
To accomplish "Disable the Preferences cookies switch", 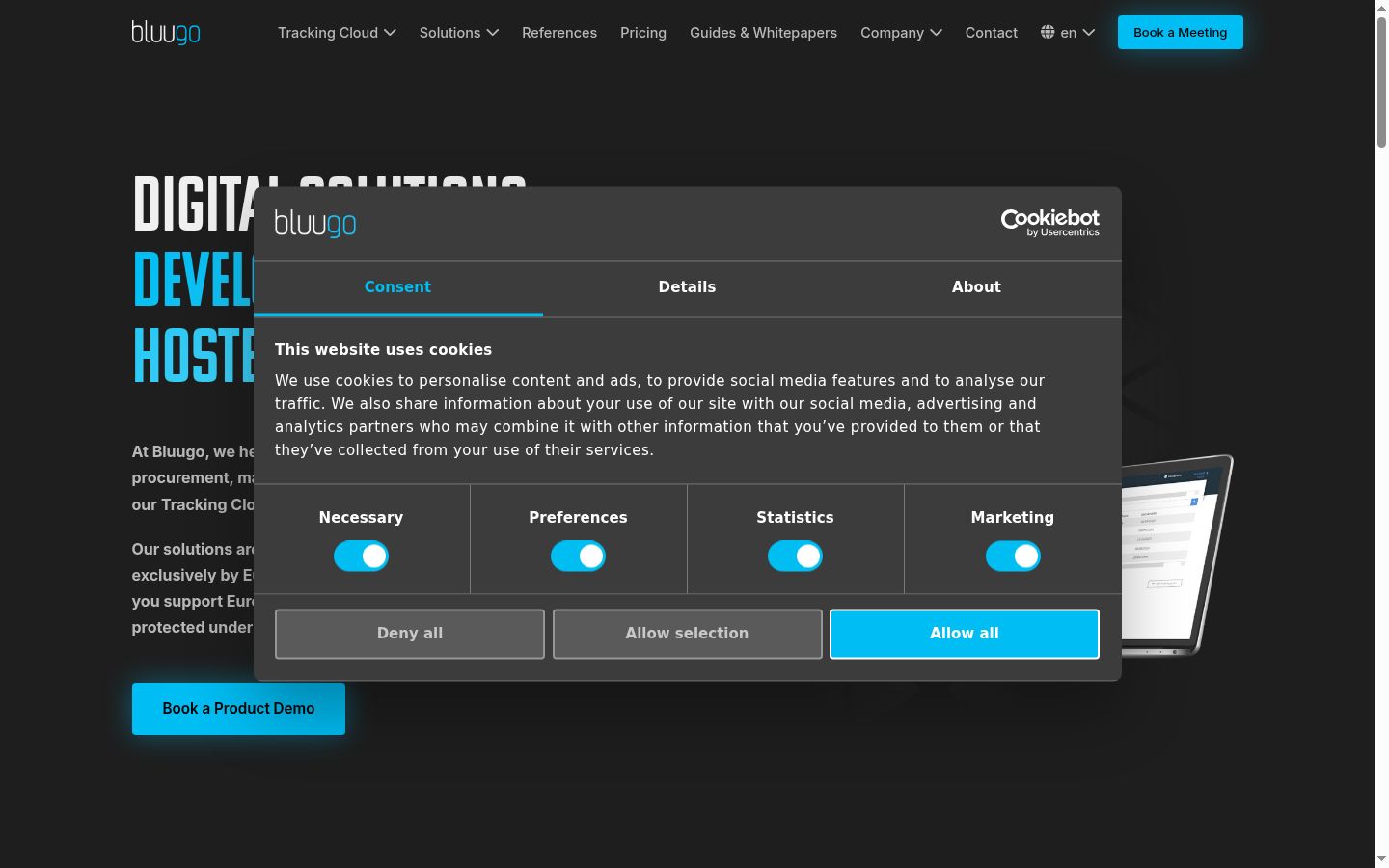I will (x=578, y=556).
